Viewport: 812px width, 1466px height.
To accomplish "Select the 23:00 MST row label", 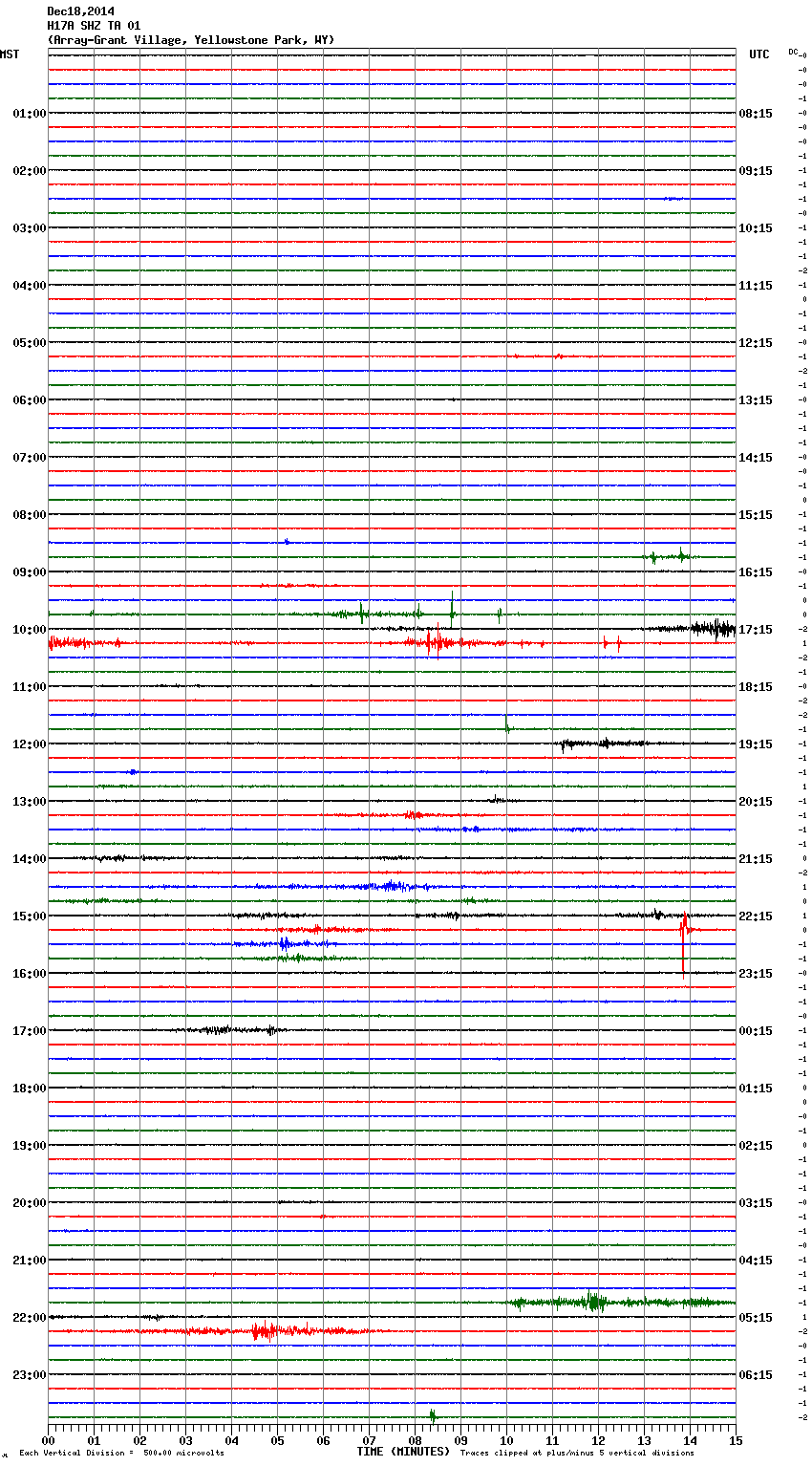I will coord(29,1375).
